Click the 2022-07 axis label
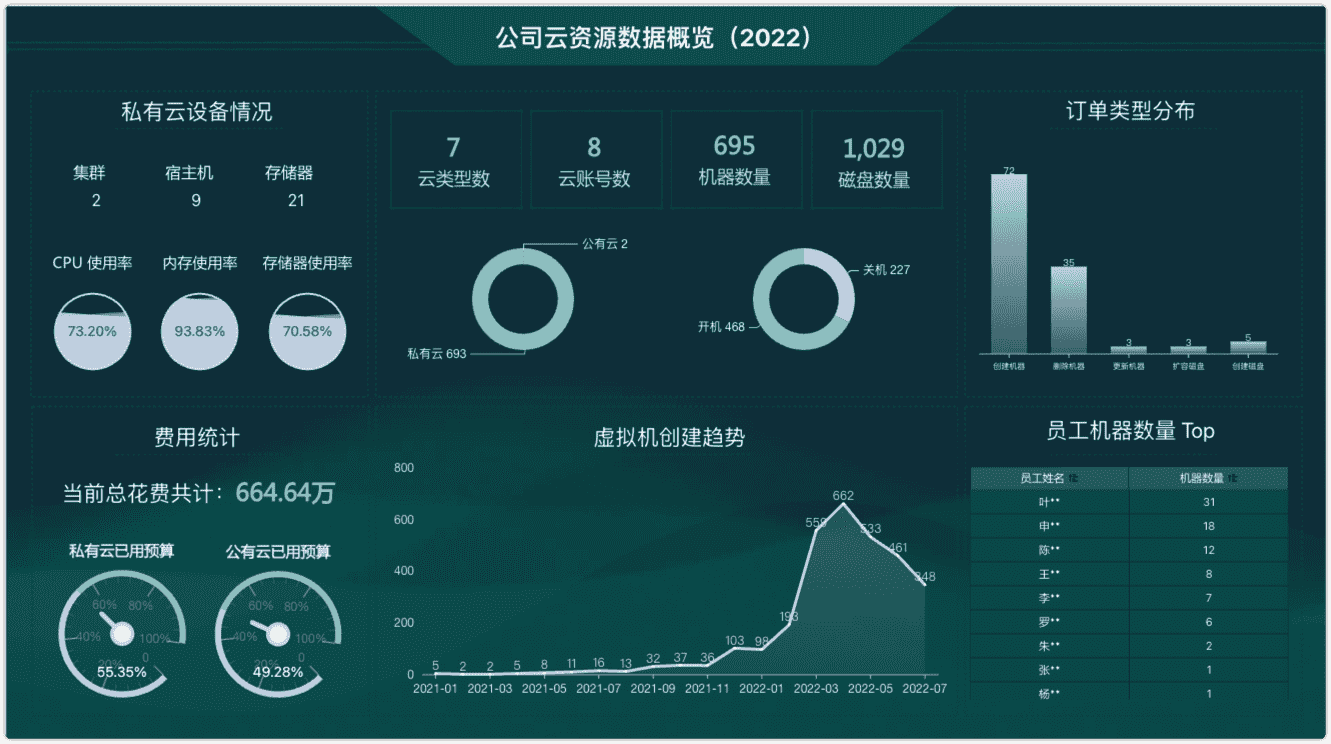 (x=925, y=688)
